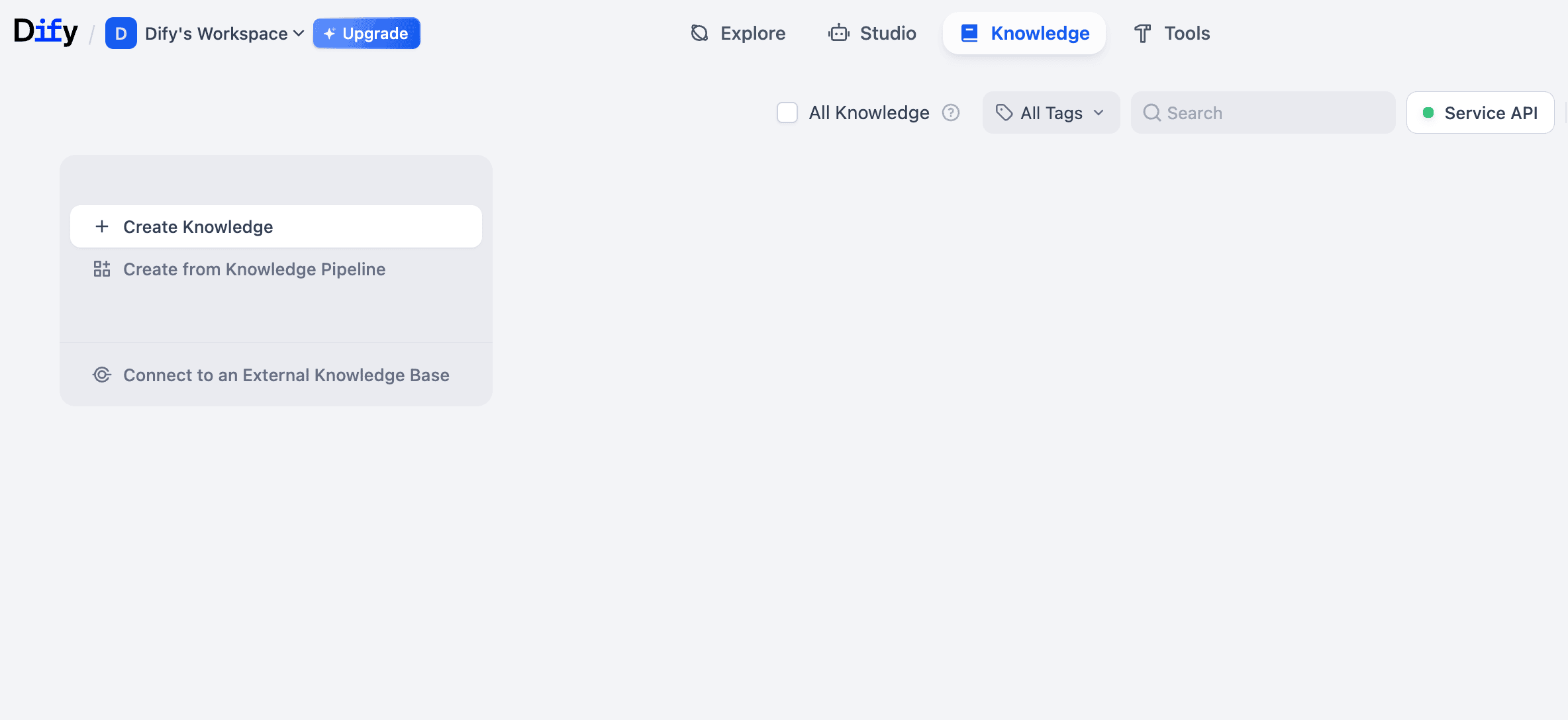Click the link icon beside Connect to External Knowledge Base
1568x720 pixels.
pyautogui.click(x=102, y=375)
